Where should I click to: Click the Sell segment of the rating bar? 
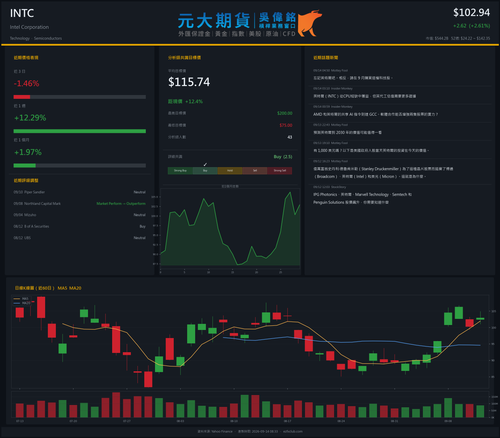[x=255, y=171]
